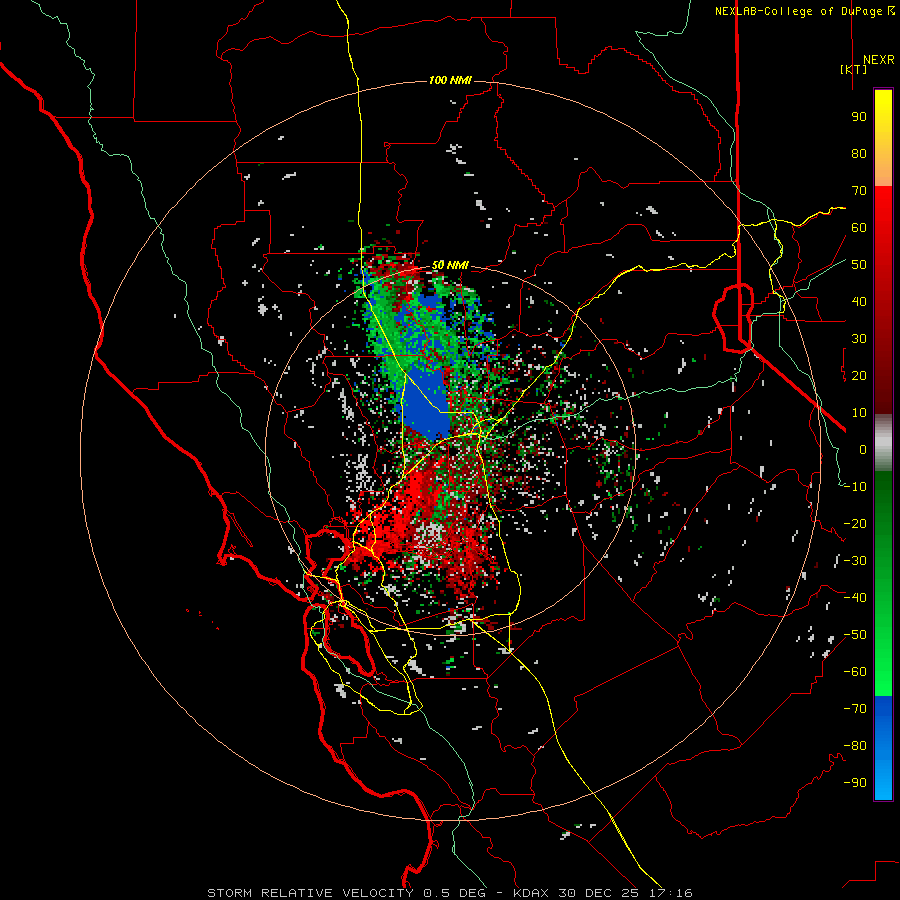Select the 10 value on the legend
Screen dimensions: 900x900
(859, 413)
